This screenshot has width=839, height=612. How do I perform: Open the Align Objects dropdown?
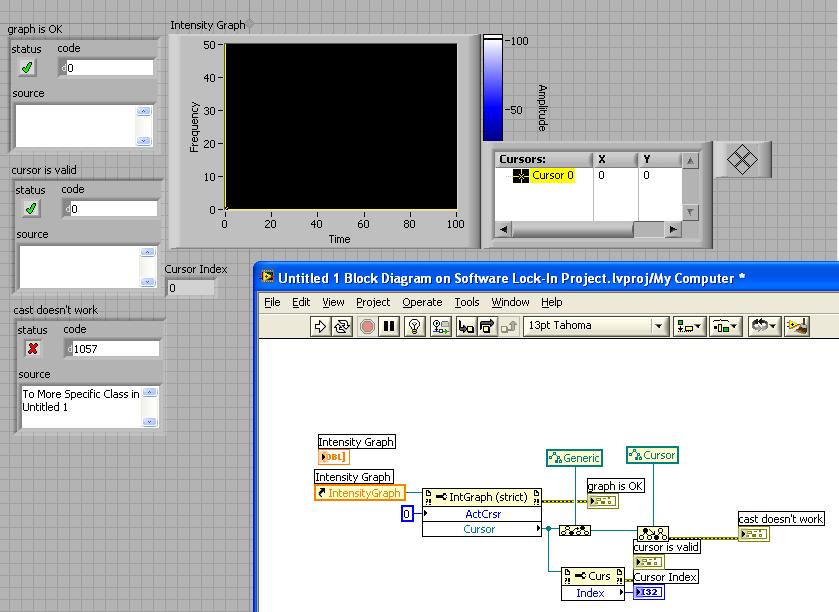tap(689, 326)
